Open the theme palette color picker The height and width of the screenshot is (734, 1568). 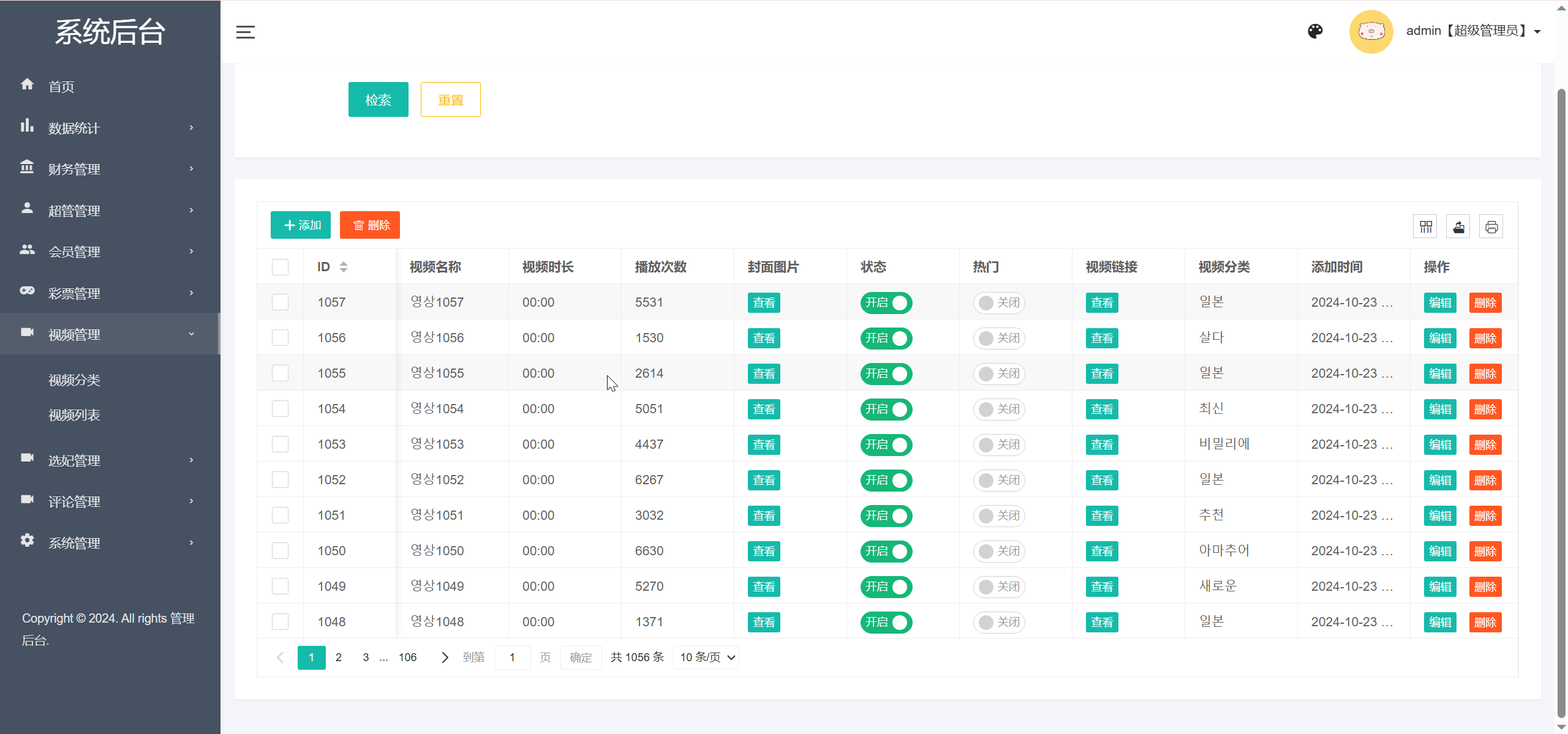coord(1316,31)
